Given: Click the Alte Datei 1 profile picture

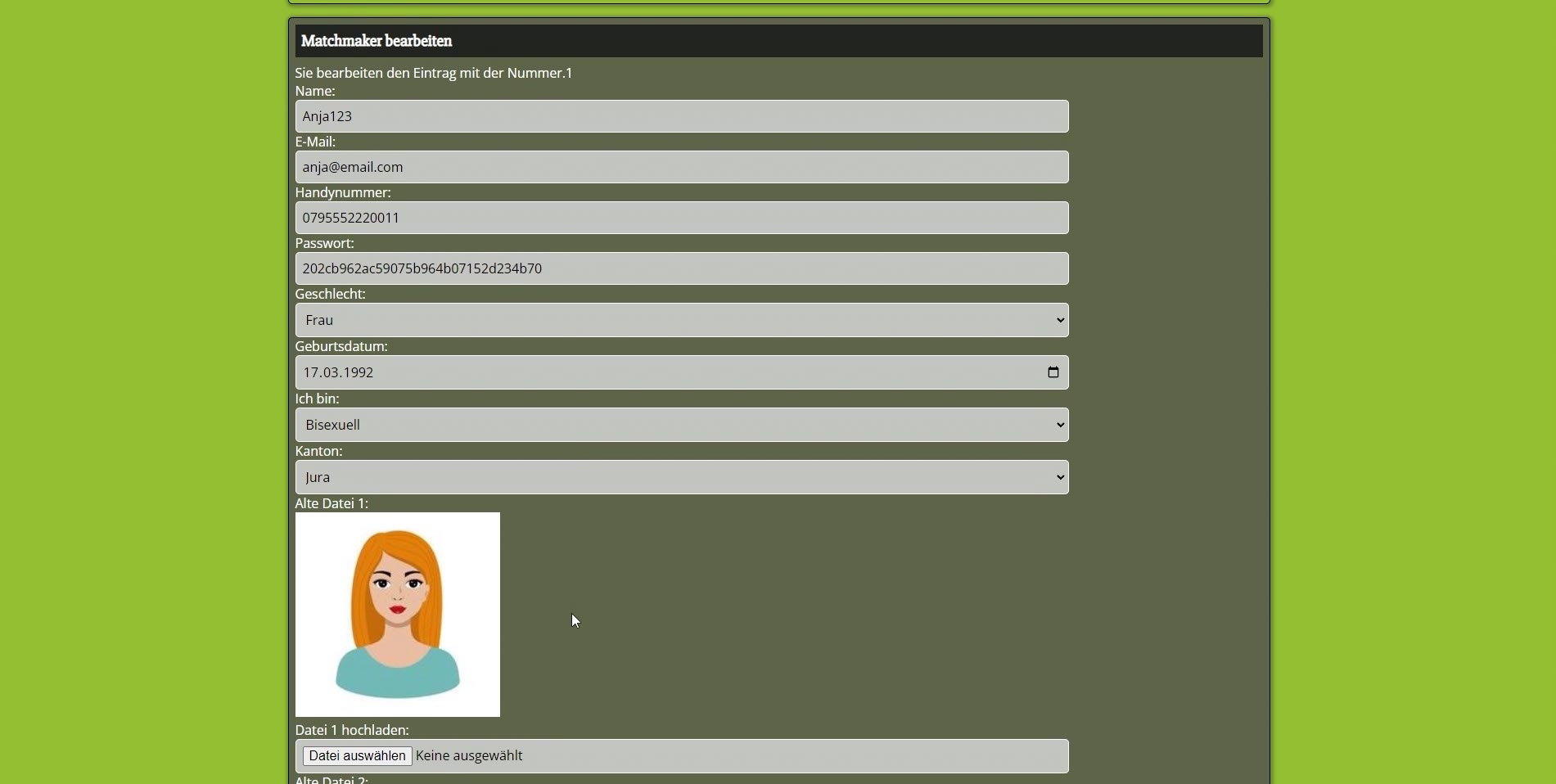Looking at the screenshot, I should click(x=398, y=615).
